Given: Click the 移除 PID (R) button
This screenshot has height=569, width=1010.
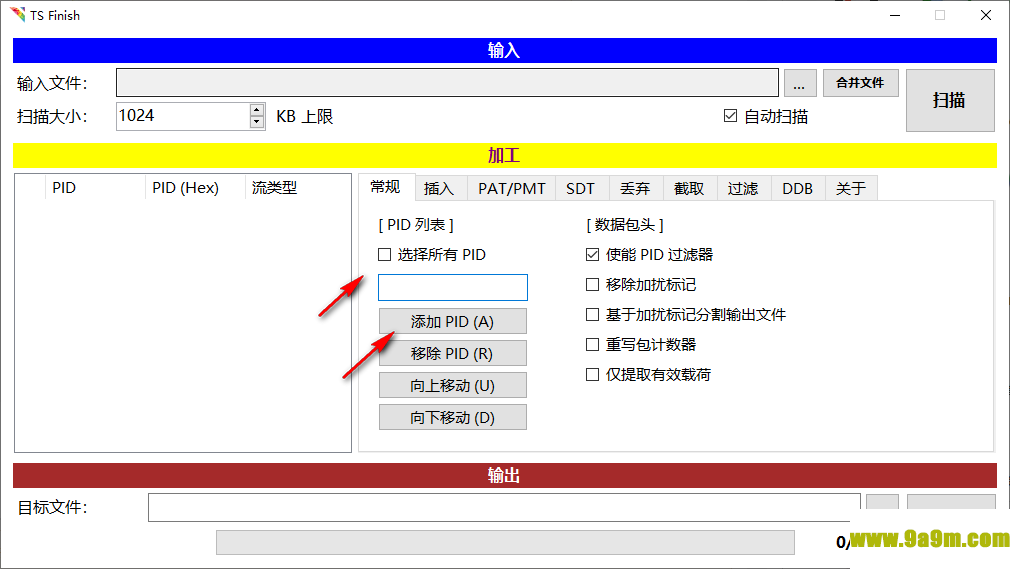Looking at the screenshot, I should pos(453,353).
